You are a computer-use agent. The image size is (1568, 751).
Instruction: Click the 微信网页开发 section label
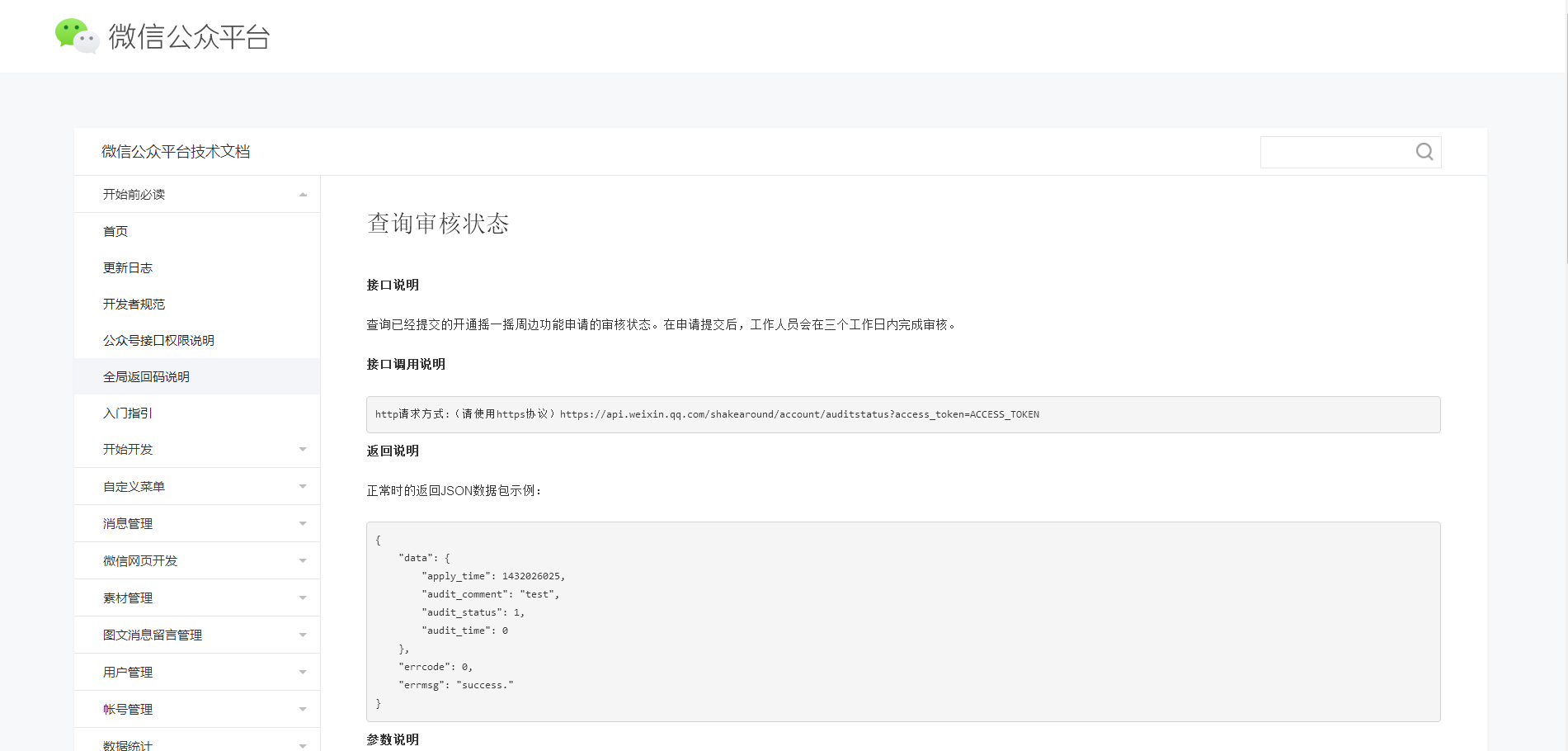point(140,561)
